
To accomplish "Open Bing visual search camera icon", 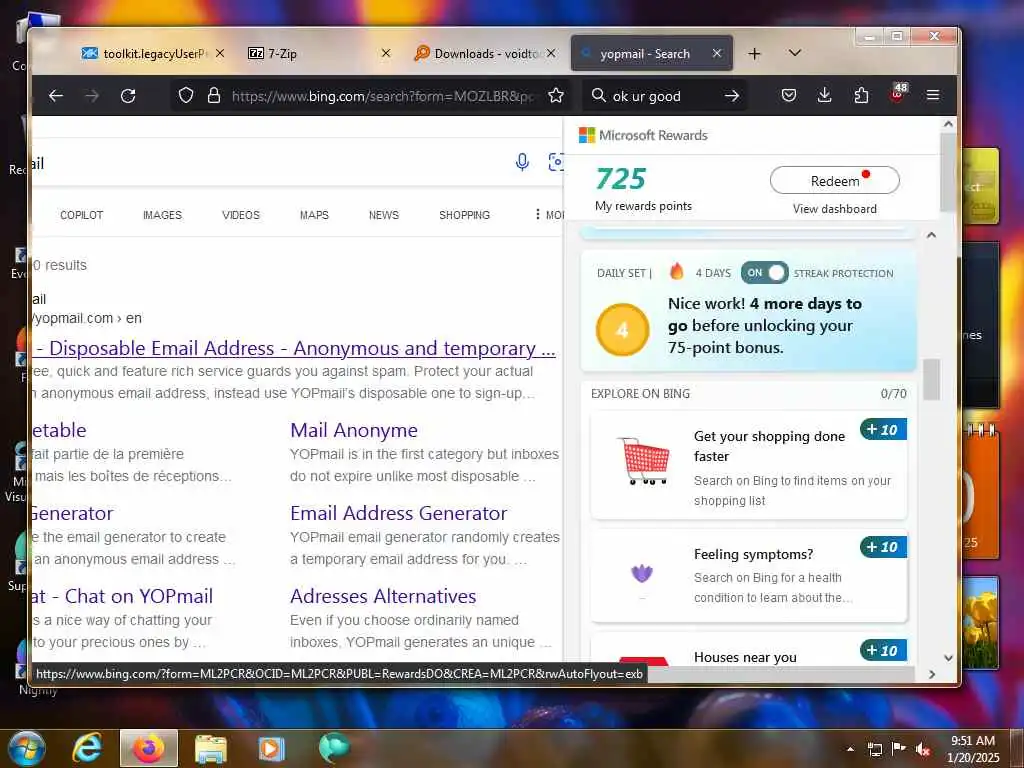I will (556, 162).
